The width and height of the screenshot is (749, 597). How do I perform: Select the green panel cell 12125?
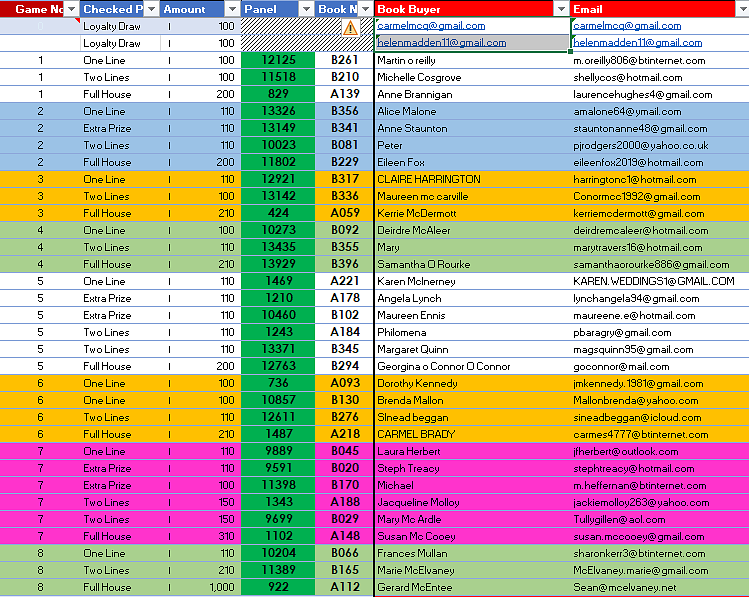(278, 60)
